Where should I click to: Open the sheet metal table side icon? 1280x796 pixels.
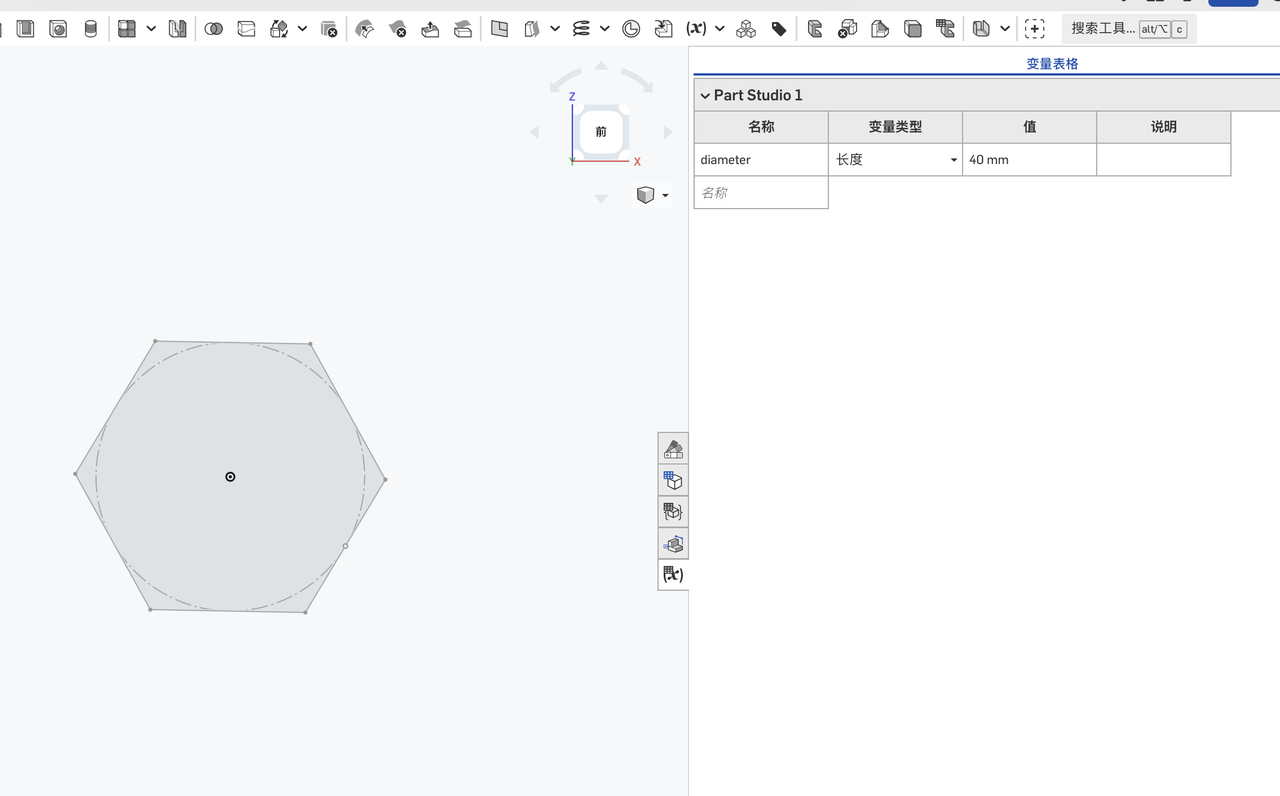pyautogui.click(x=673, y=544)
